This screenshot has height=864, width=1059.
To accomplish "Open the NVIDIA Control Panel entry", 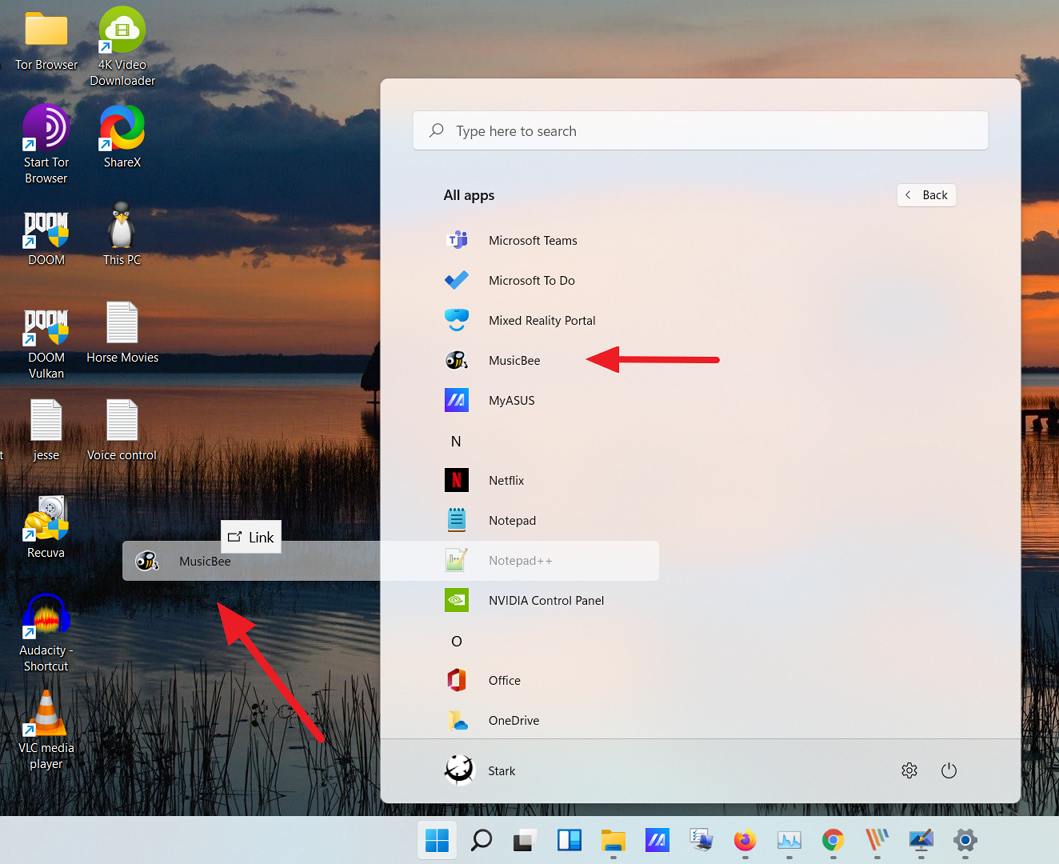I will point(545,600).
